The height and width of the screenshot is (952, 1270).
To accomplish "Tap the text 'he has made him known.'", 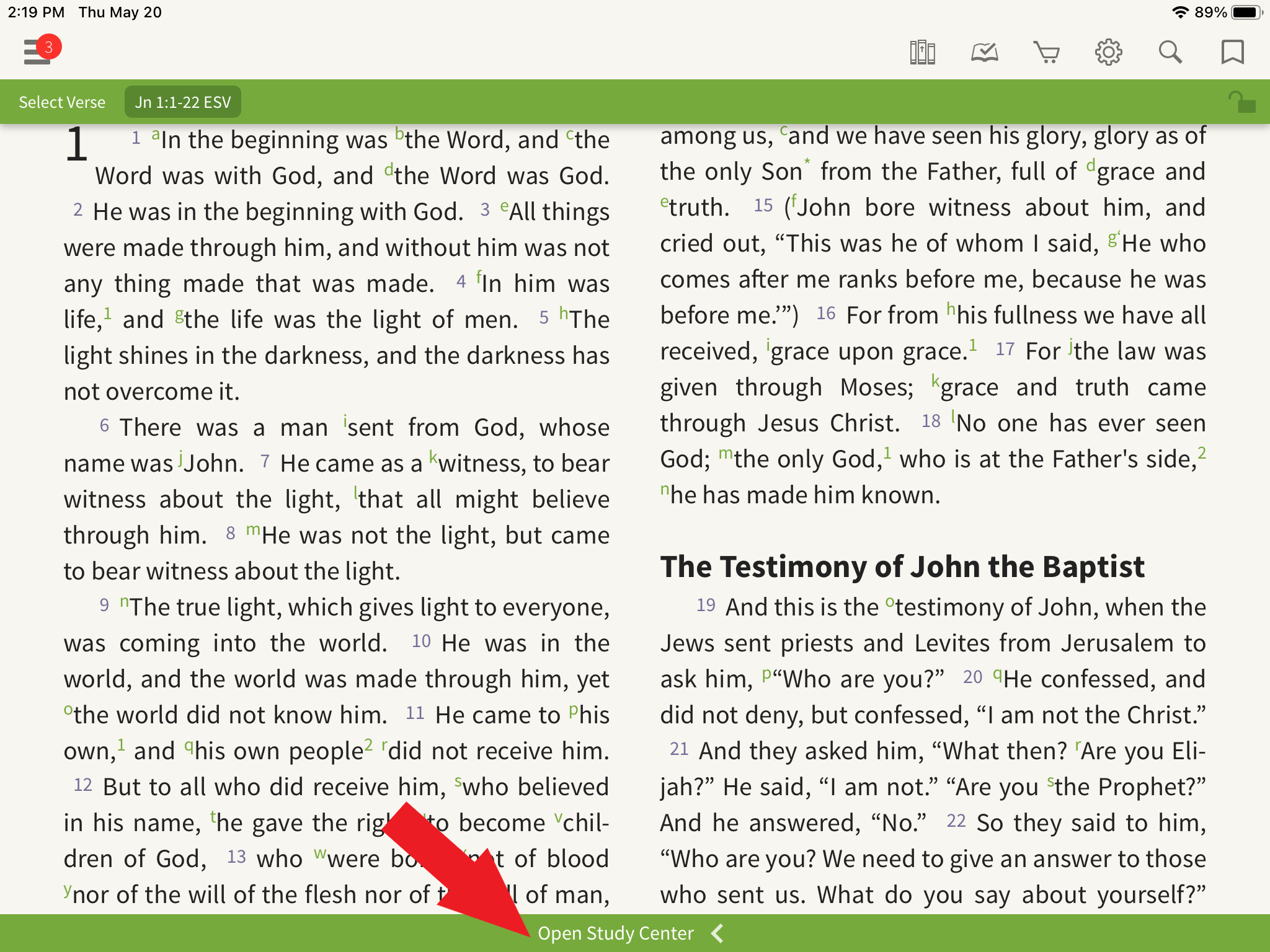I will click(806, 495).
